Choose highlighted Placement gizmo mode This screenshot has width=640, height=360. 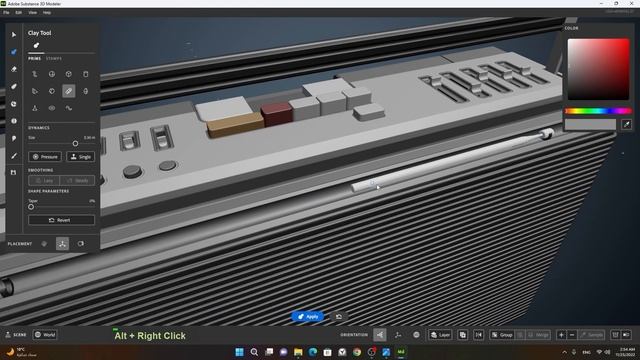(x=62, y=244)
